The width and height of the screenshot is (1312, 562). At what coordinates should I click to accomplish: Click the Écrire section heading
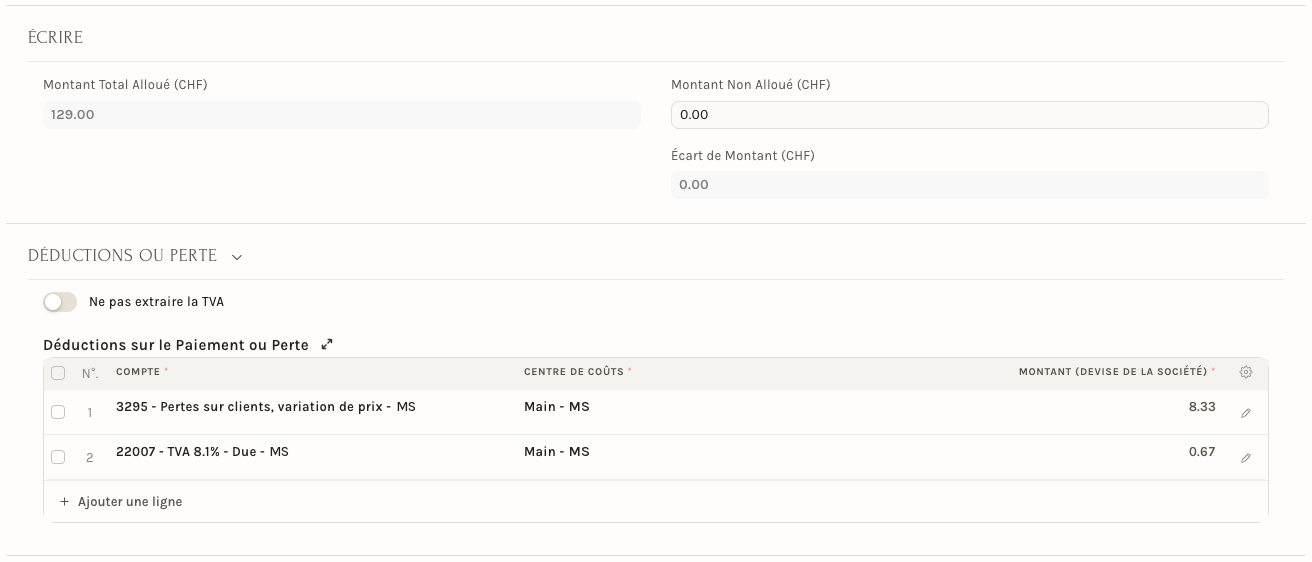(x=55, y=38)
